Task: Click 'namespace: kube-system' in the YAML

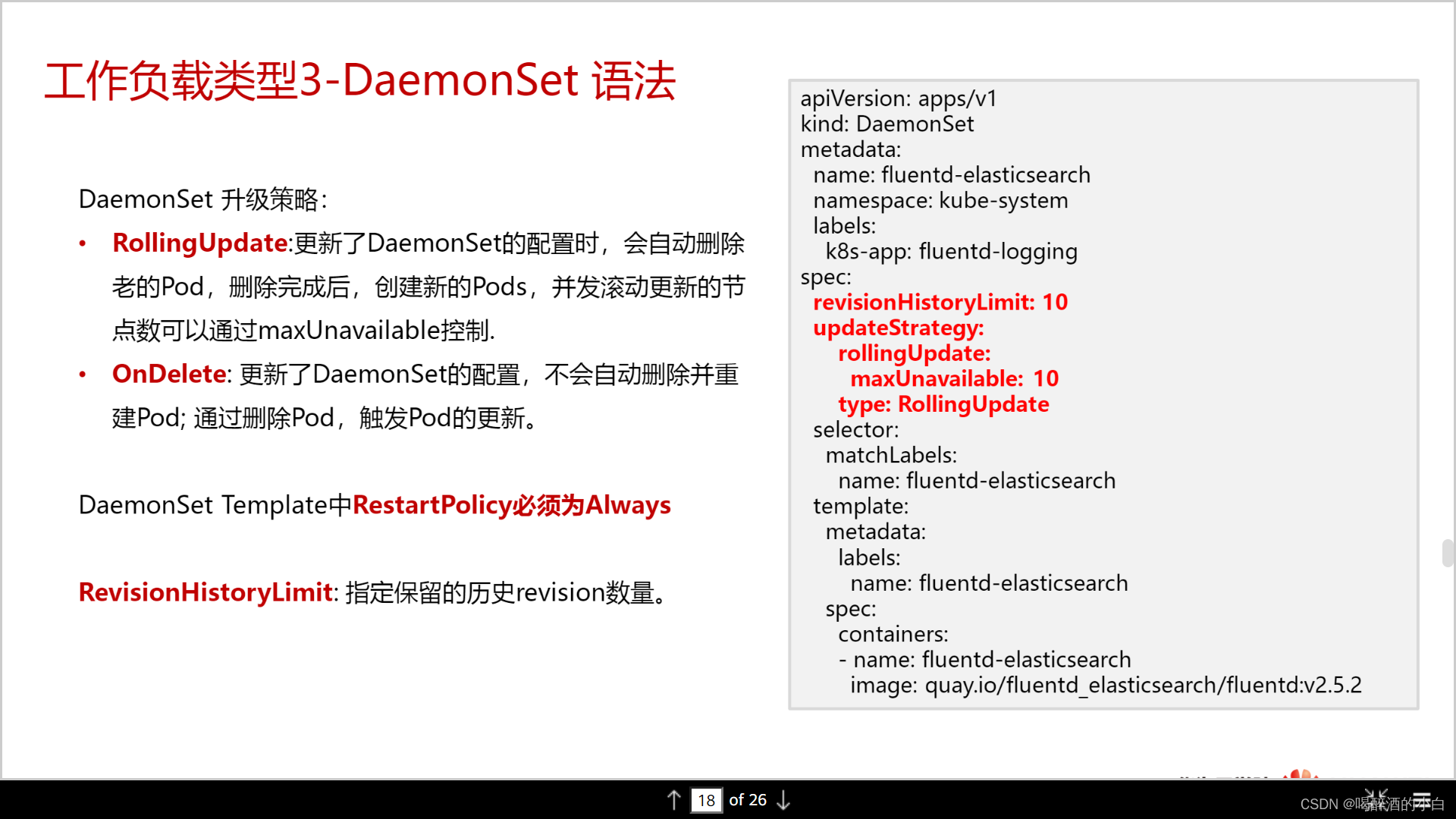Action: 940,201
